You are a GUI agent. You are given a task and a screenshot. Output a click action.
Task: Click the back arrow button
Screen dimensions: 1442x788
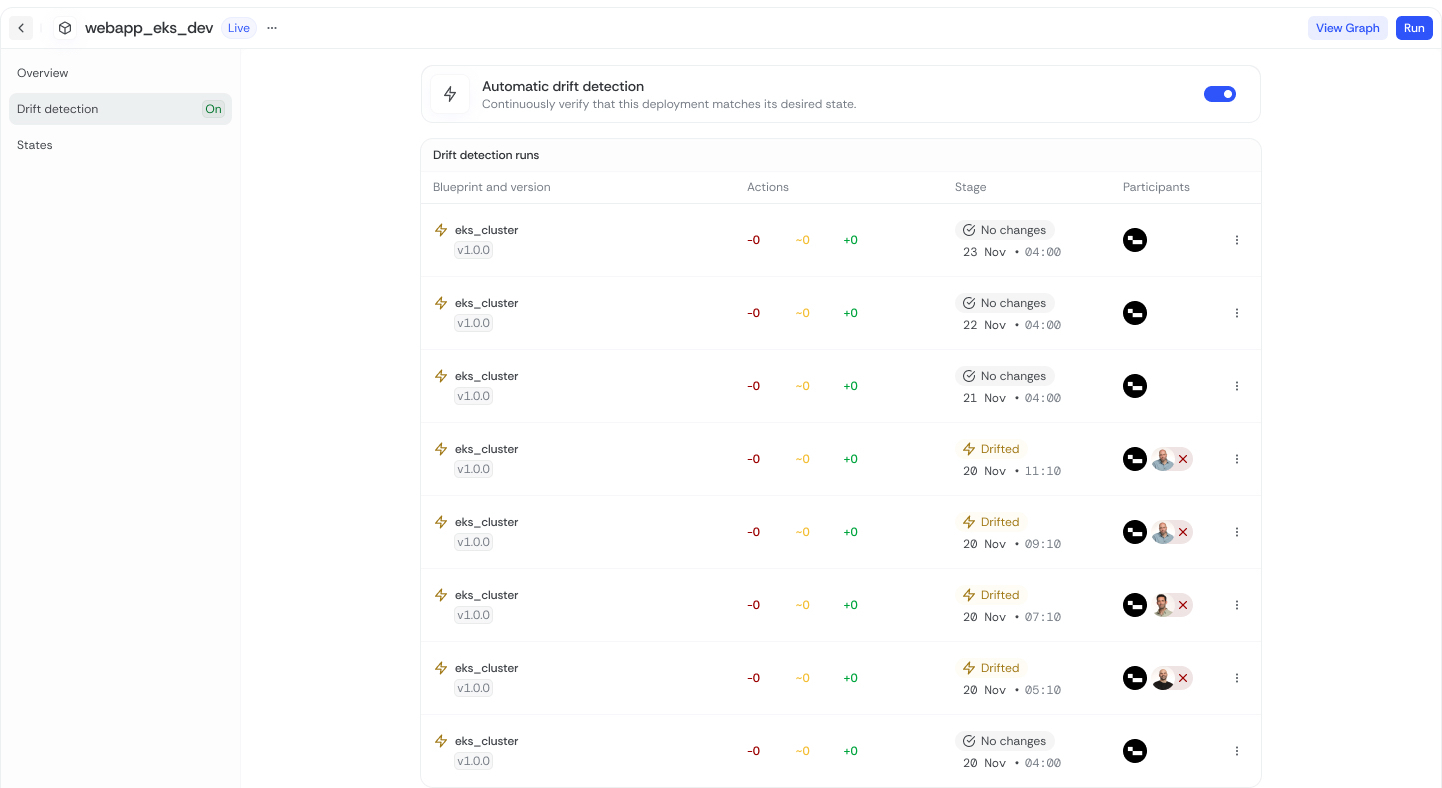pos(21,28)
